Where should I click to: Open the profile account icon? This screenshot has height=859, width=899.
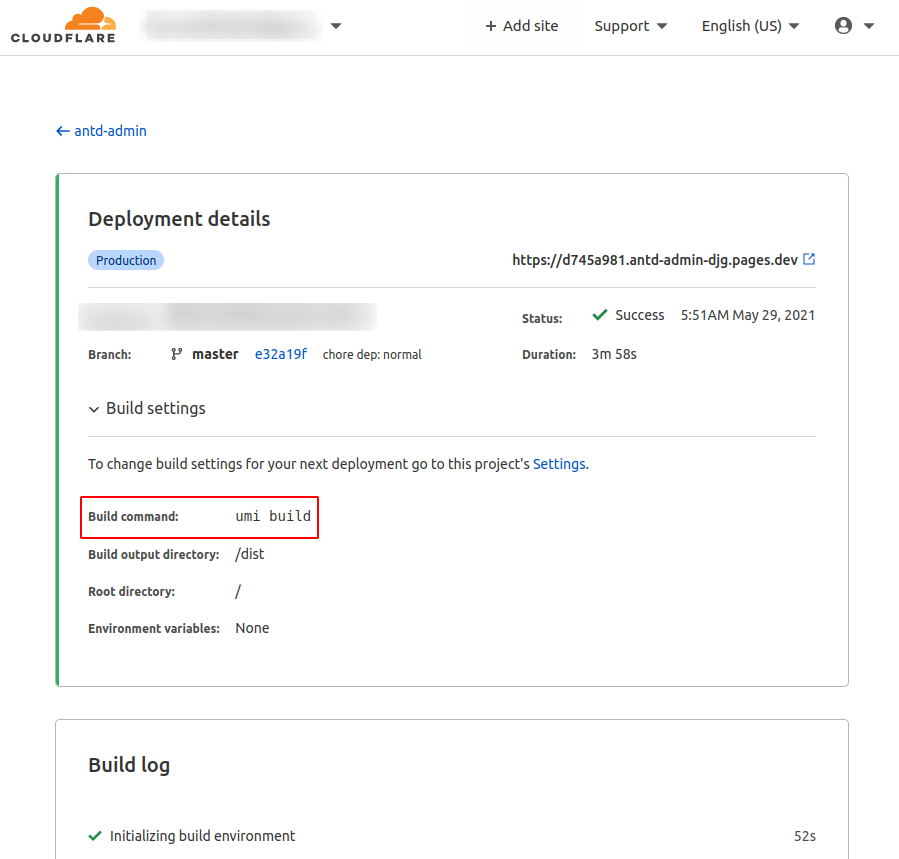coord(843,25)
